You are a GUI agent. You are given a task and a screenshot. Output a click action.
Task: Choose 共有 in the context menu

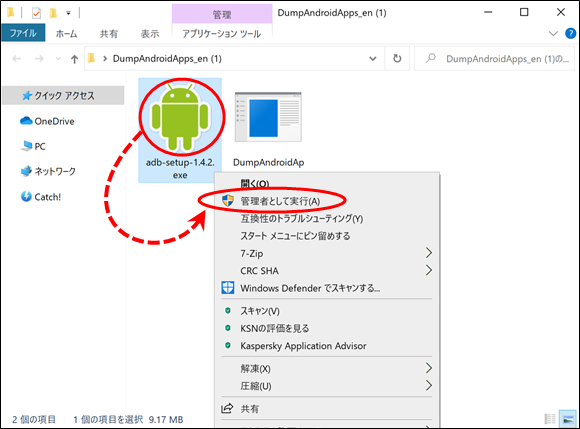(x=327, y=409)
